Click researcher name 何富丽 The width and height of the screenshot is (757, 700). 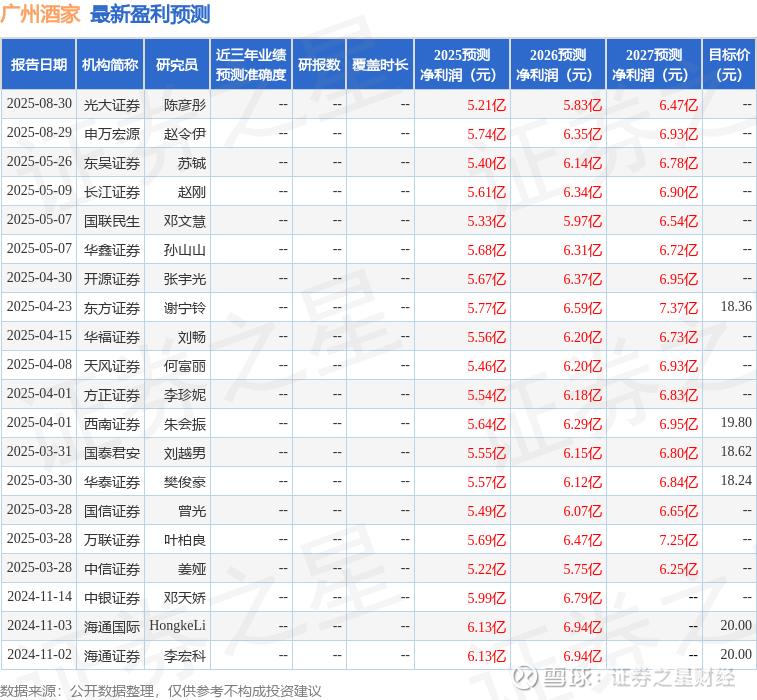point(184,366)
